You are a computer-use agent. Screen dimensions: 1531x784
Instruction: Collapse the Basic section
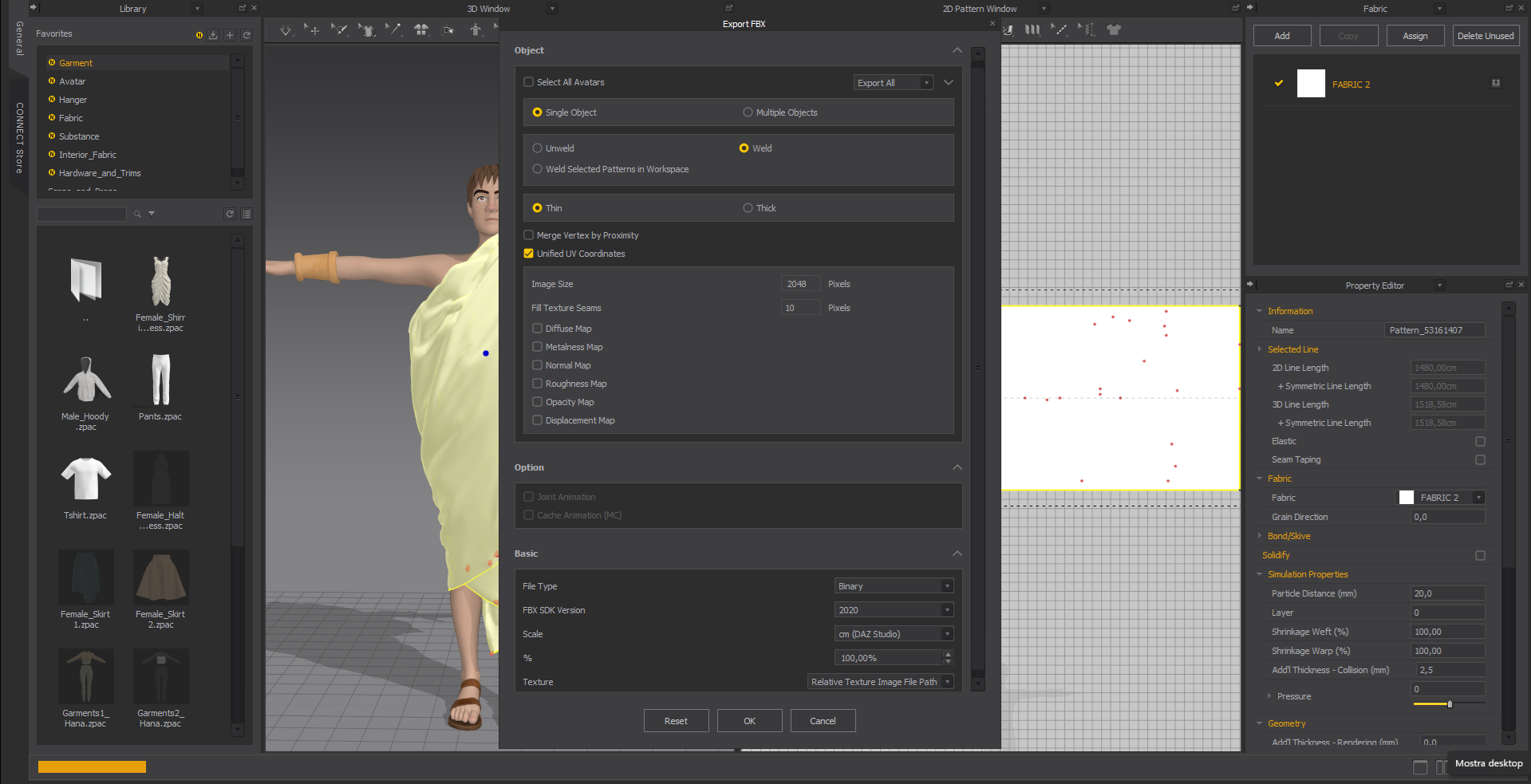pos(957,554)
